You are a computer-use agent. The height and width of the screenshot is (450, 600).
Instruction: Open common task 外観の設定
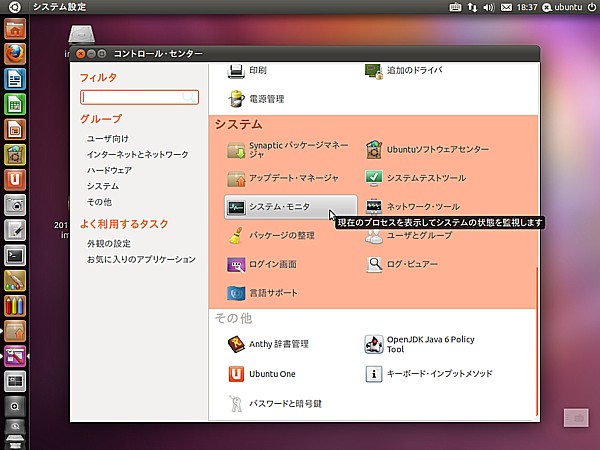[x=109, y=244]
